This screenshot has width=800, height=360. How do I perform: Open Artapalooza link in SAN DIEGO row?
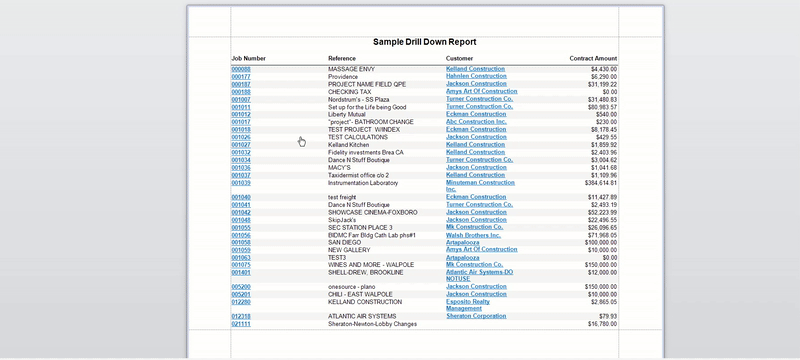pyautogui.click(x=462, y=243)
